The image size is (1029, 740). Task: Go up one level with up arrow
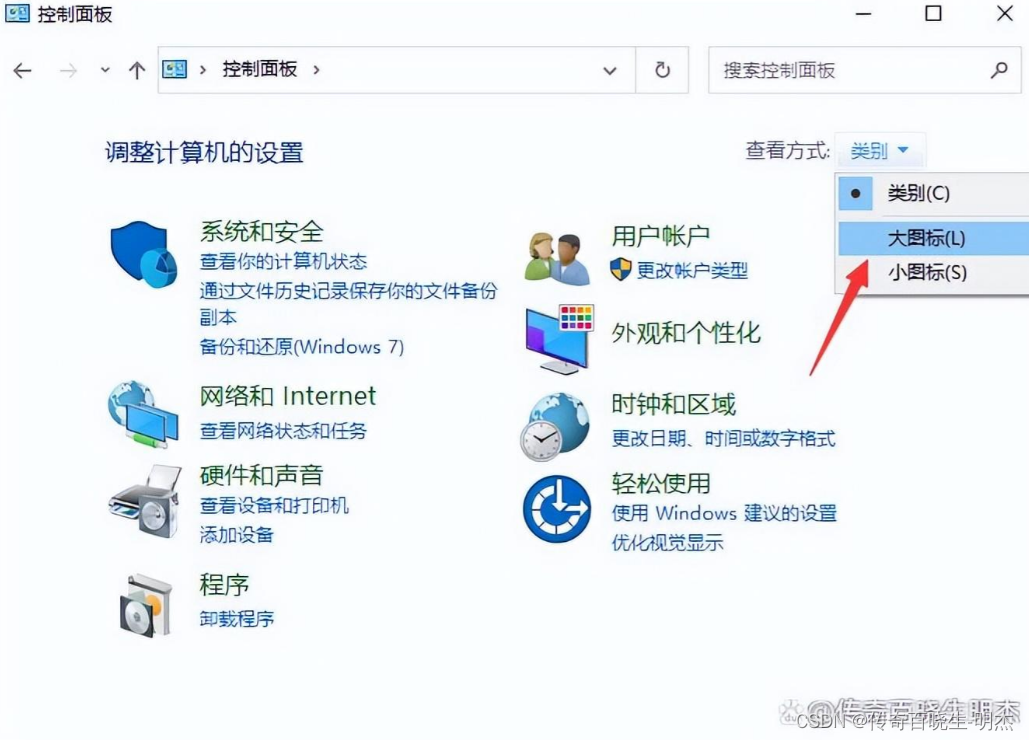(x=136, y=70)
